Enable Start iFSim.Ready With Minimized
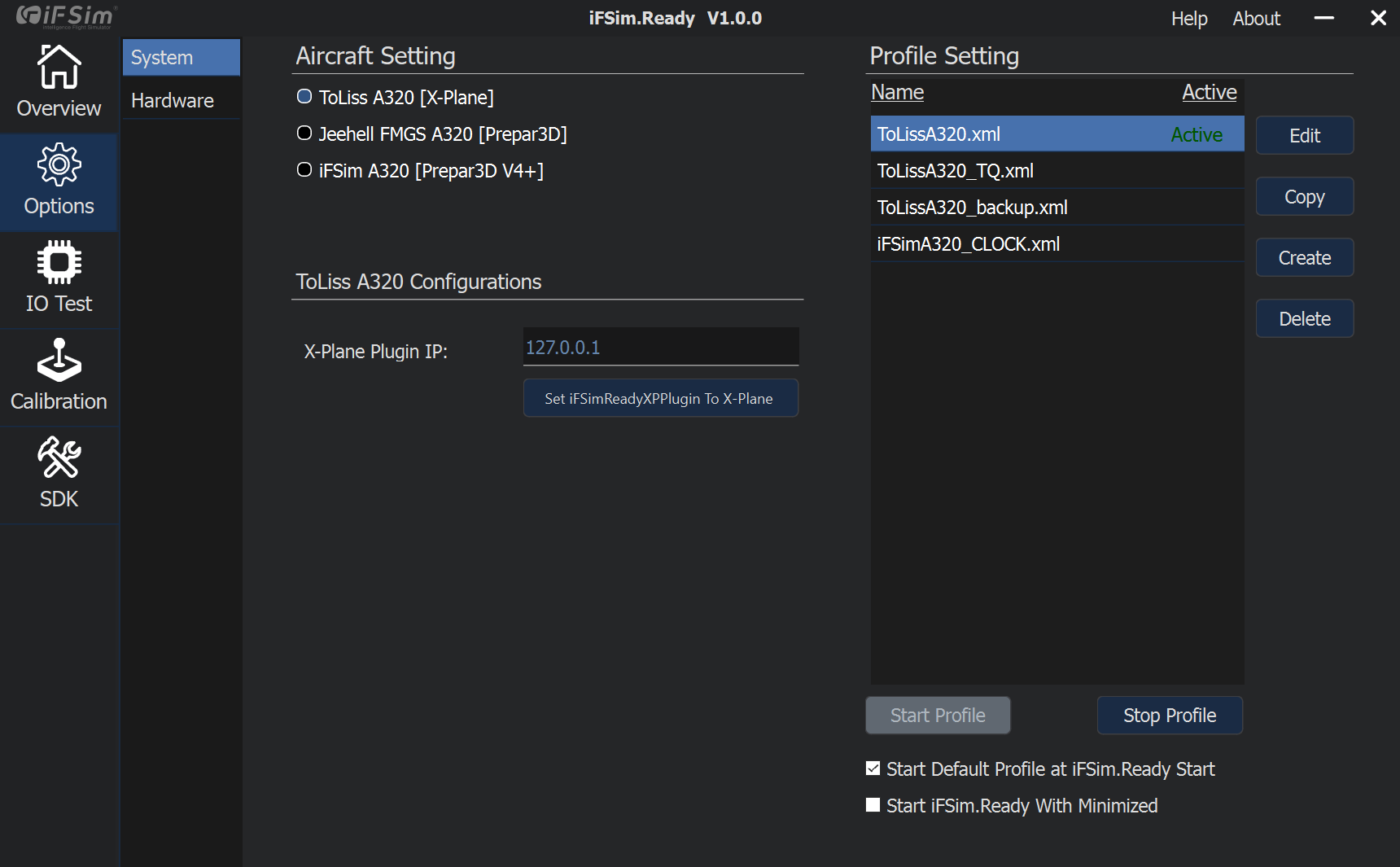 coord(873,805)
